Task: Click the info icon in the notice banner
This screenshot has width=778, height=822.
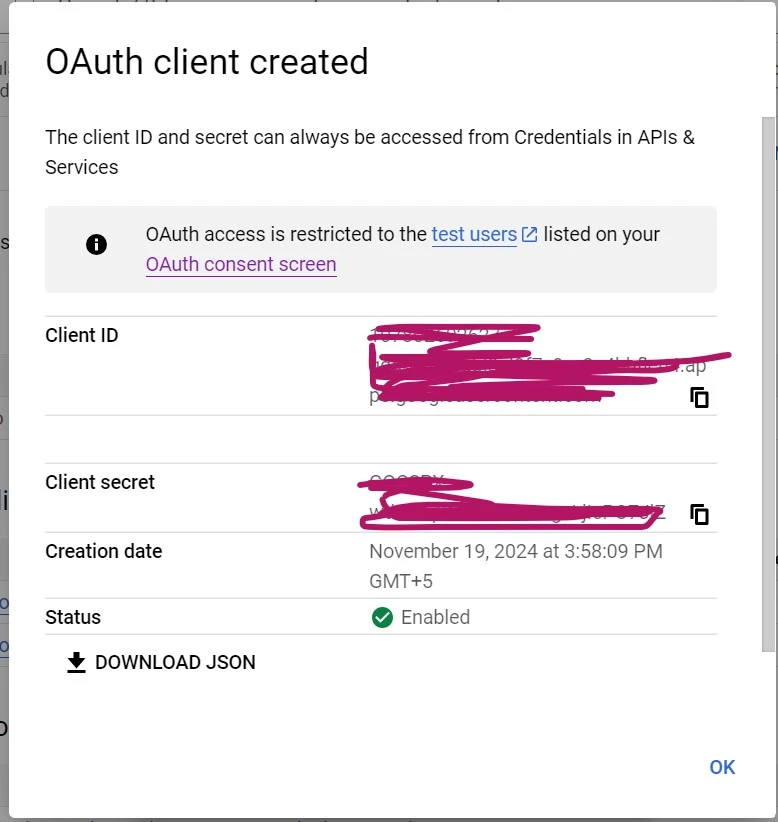Action: (96, 244)
